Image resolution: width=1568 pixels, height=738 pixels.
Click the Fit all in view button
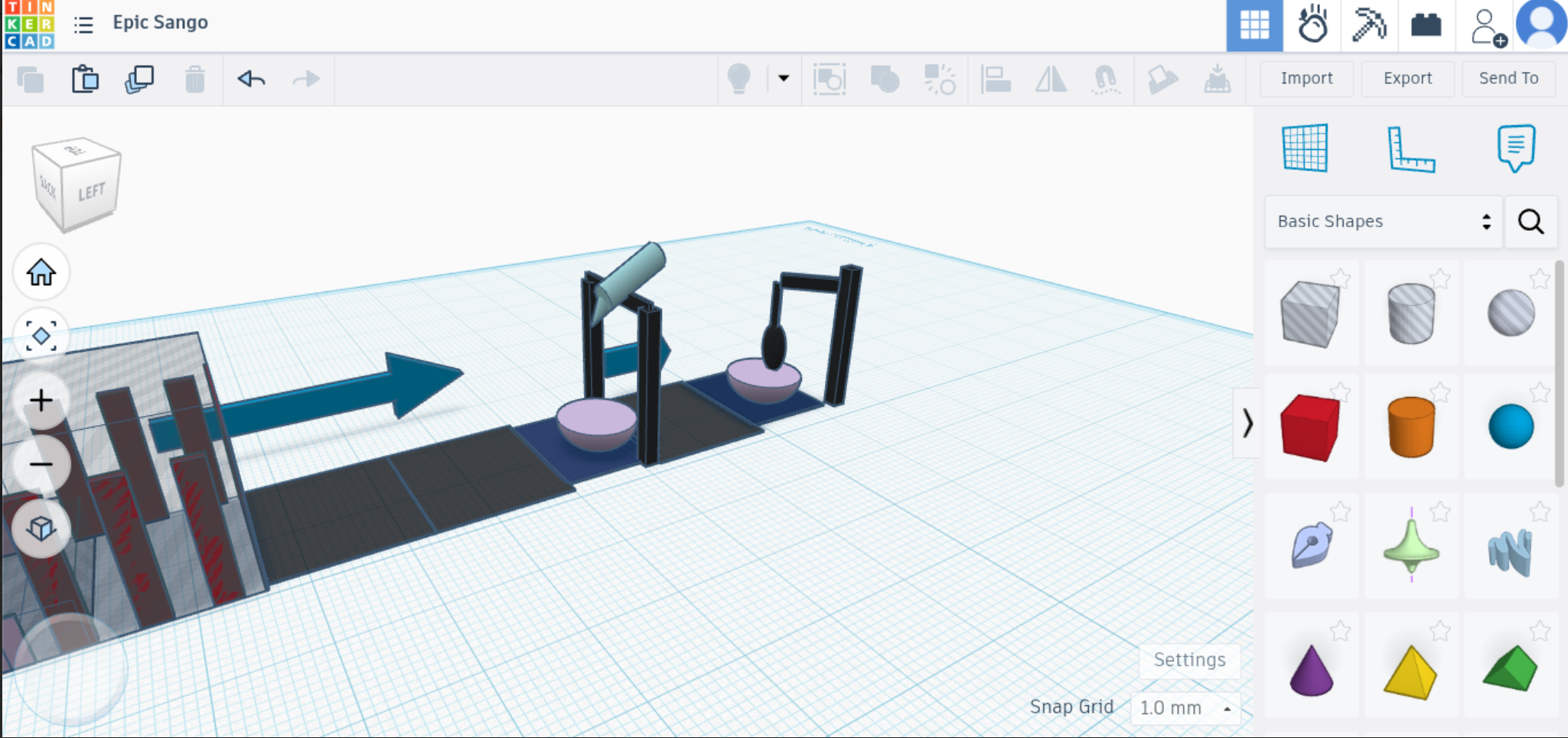click(x=41, y=336)
